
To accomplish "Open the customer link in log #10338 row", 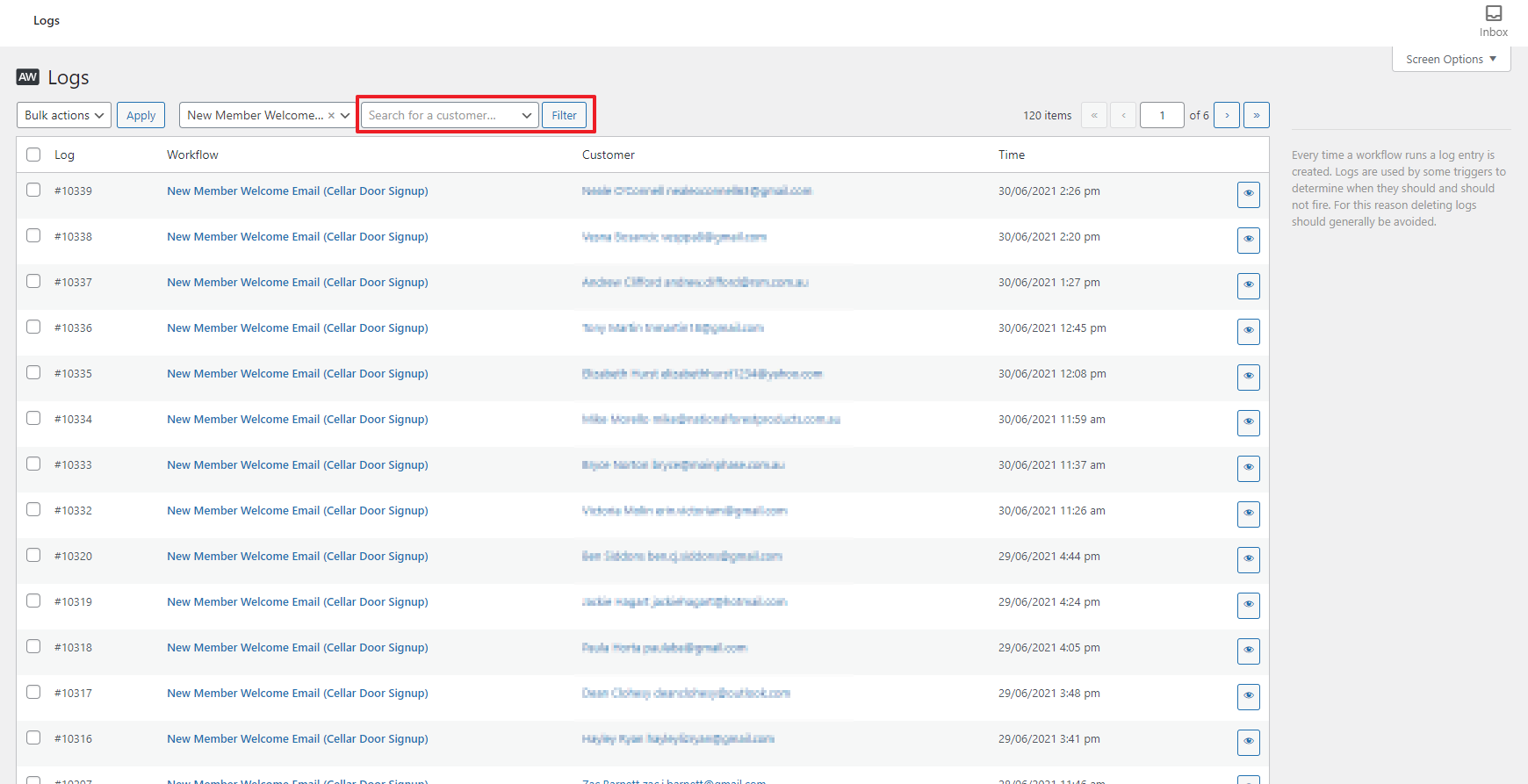I will point(674,237).
